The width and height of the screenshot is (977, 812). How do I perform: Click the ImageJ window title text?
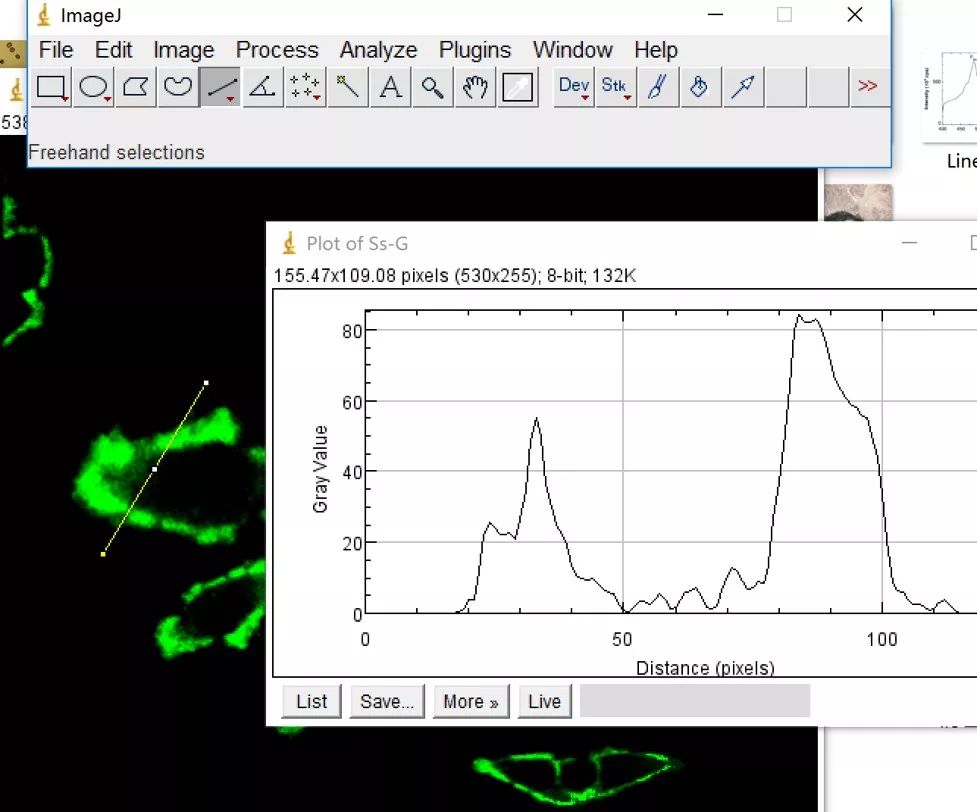(91, 16)
